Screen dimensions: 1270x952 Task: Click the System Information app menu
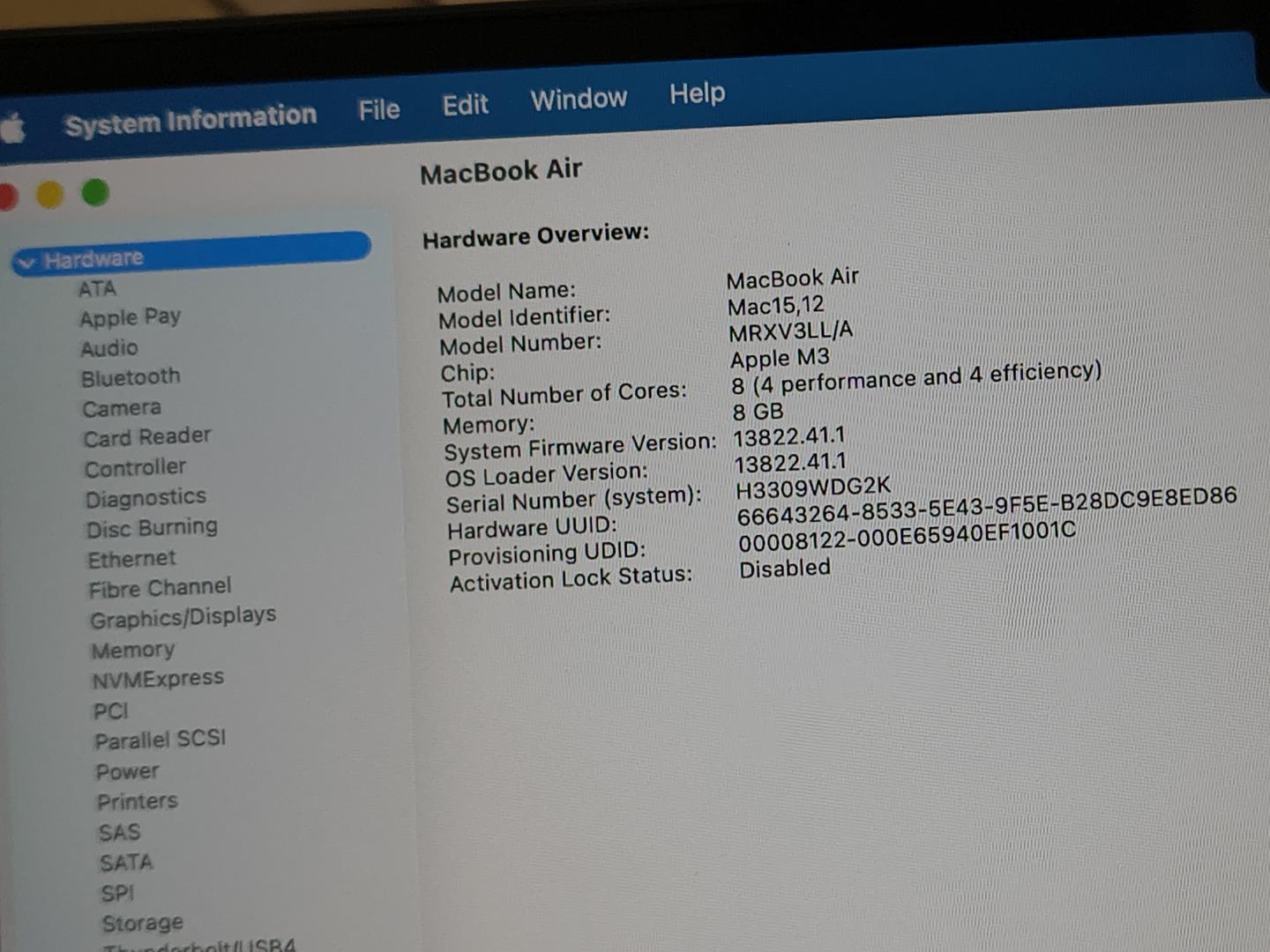pos(190,120)
